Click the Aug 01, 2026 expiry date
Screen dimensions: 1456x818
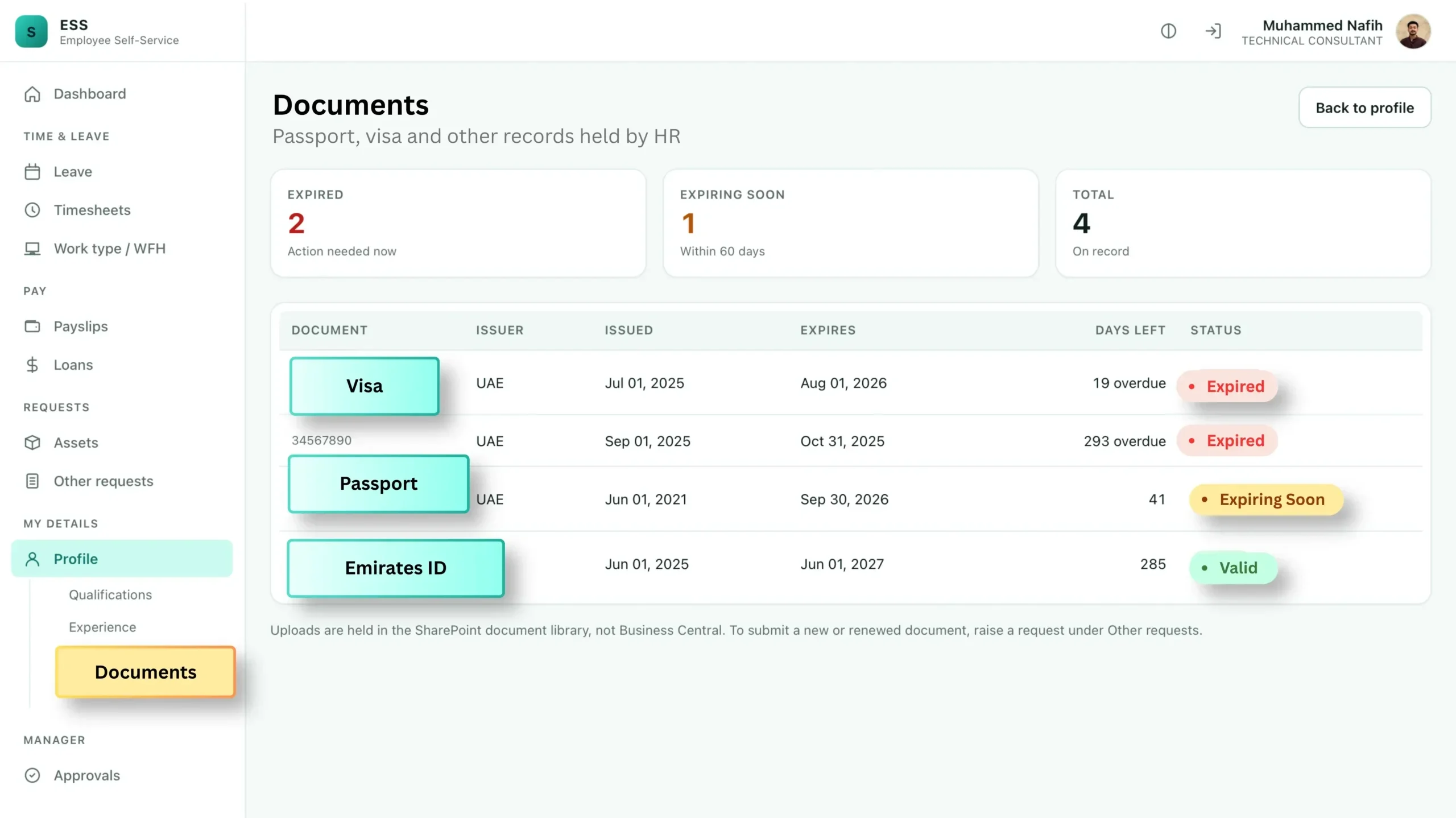click(843, 383)
